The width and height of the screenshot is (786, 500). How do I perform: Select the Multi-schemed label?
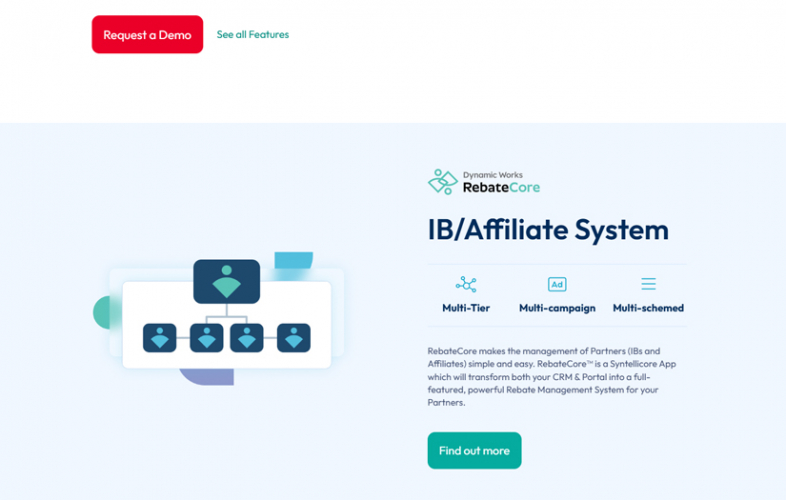pos(648,308)
